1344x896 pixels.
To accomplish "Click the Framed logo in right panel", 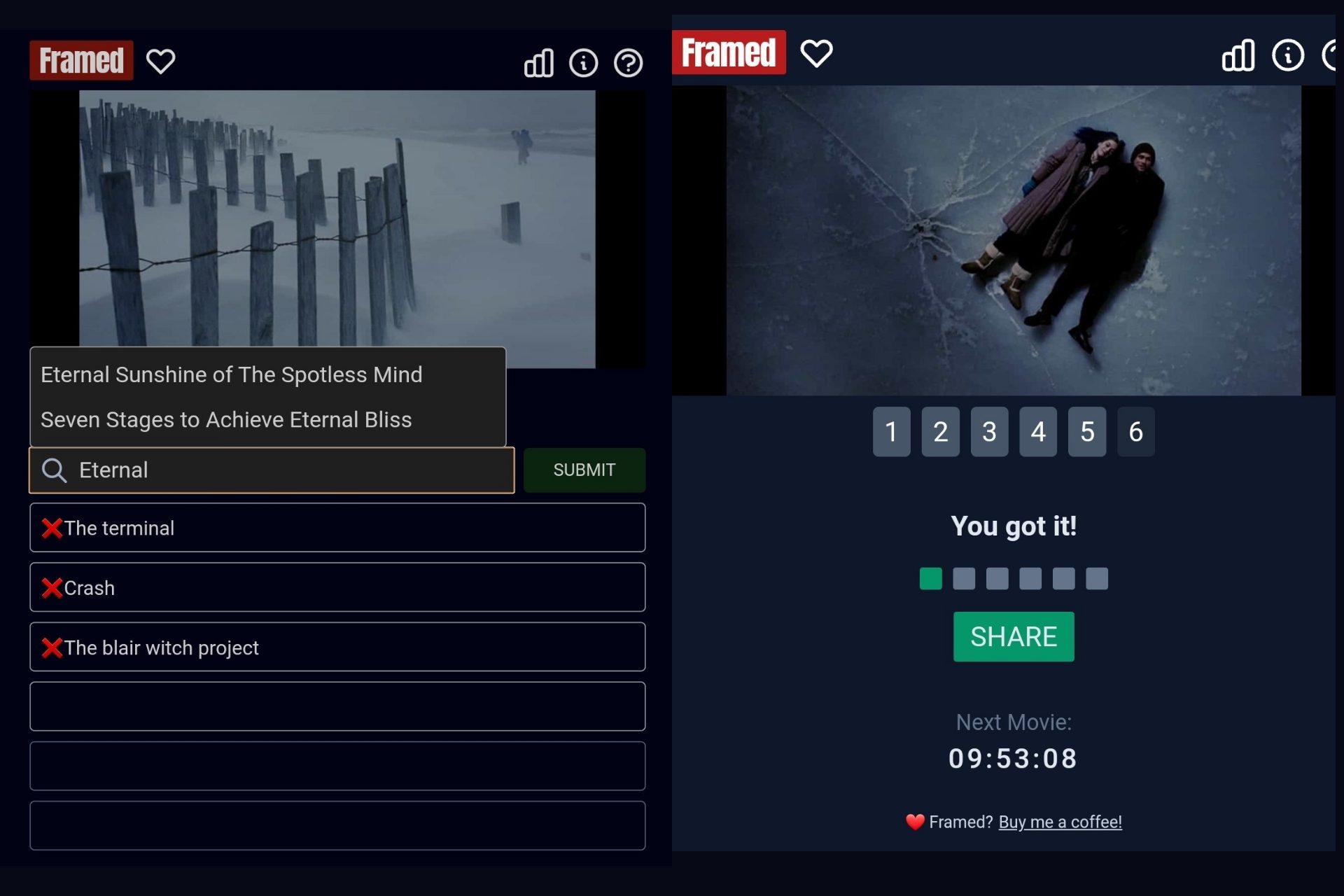I will pos(729,52).
